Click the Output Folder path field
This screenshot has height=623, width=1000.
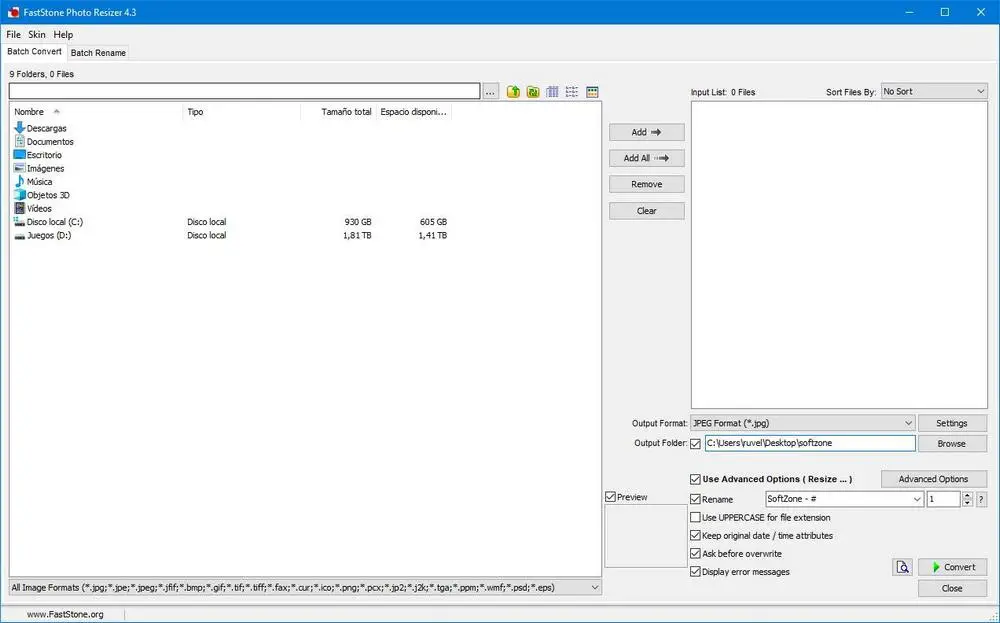pyautogui.click(x=810, y=443)
